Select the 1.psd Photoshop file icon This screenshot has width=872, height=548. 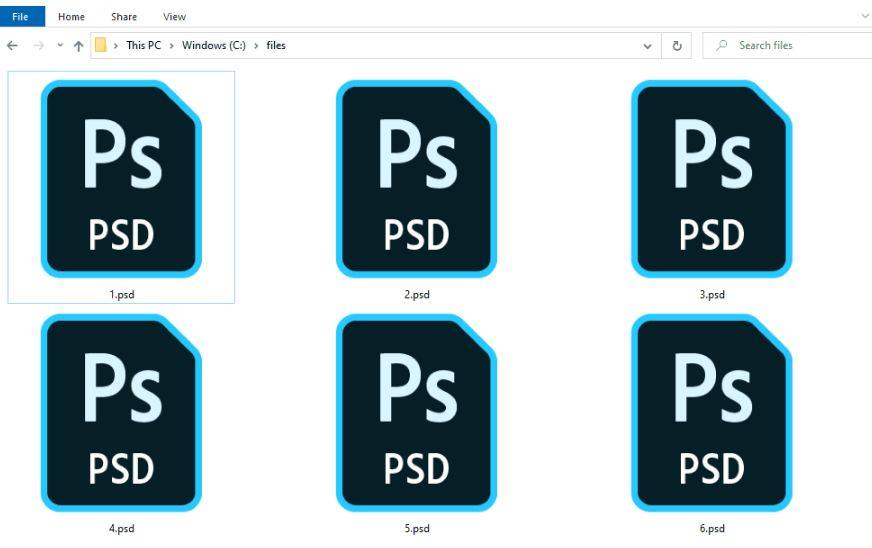click(x=121, y=179)
